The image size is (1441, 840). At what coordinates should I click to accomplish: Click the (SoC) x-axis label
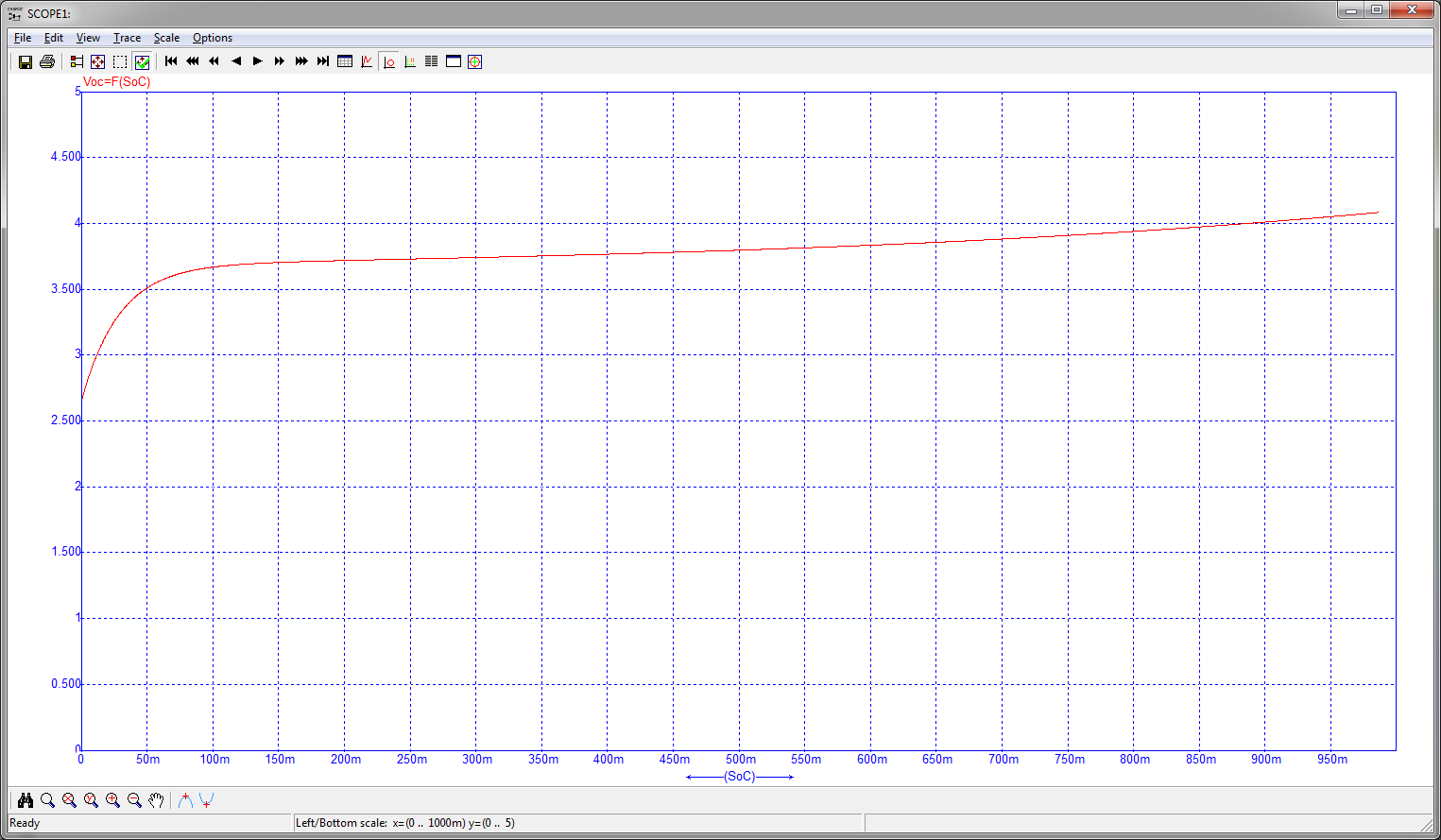click(740, 777)
